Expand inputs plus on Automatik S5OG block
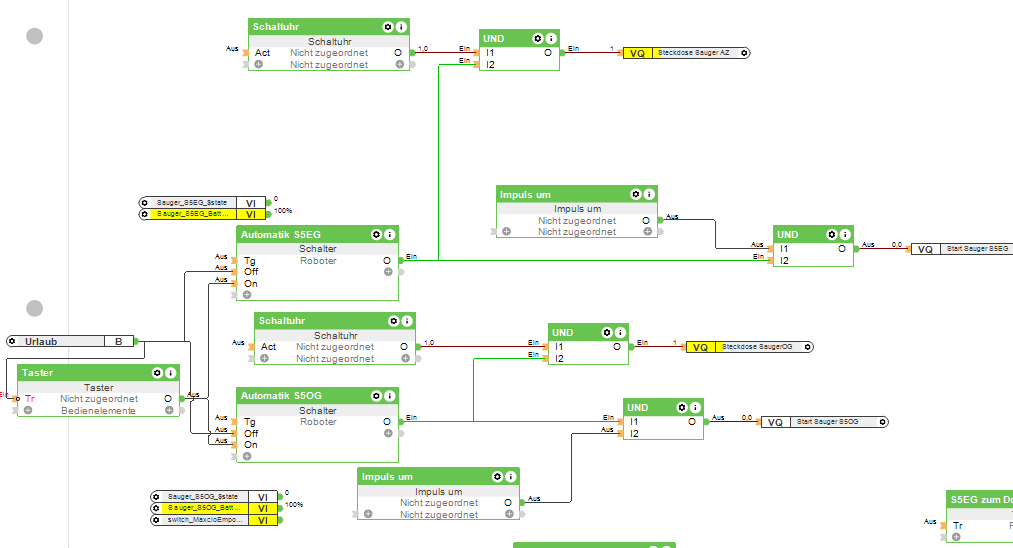 [247, 456]
